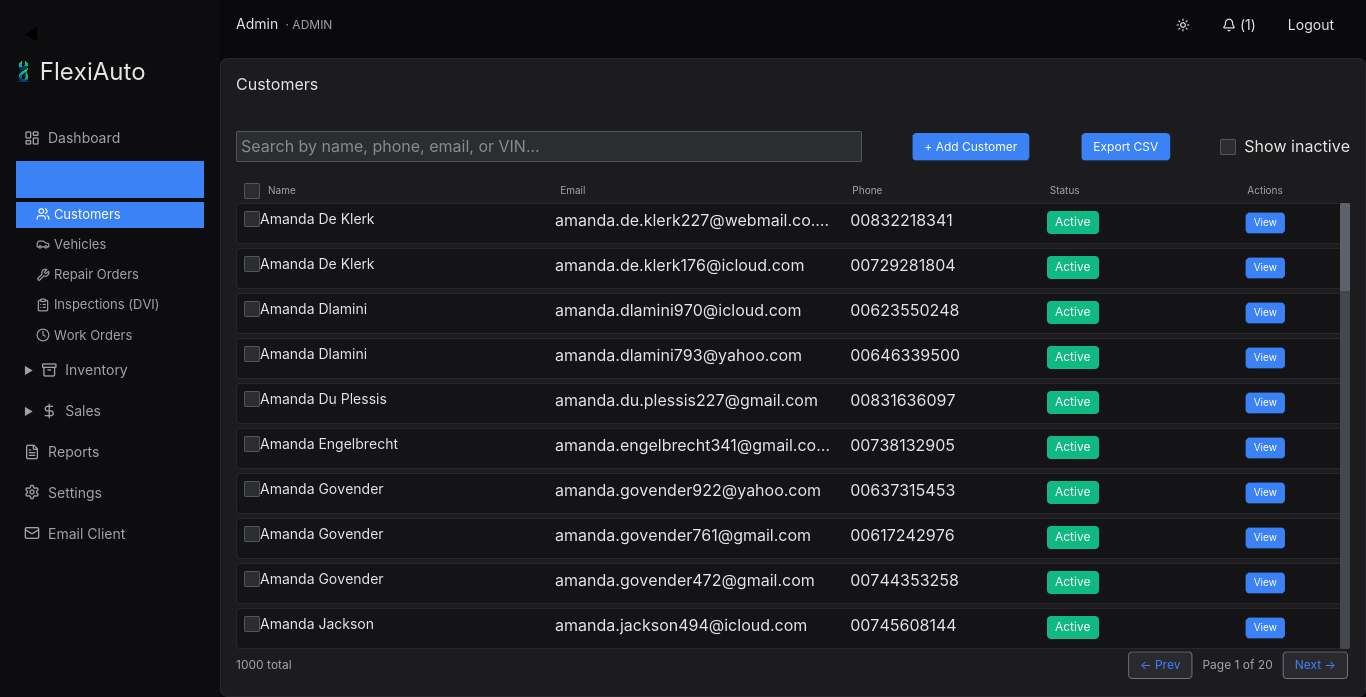Click the Sales dollar icon
Screen dimensions: 1366x697
[x=49, y=411]
